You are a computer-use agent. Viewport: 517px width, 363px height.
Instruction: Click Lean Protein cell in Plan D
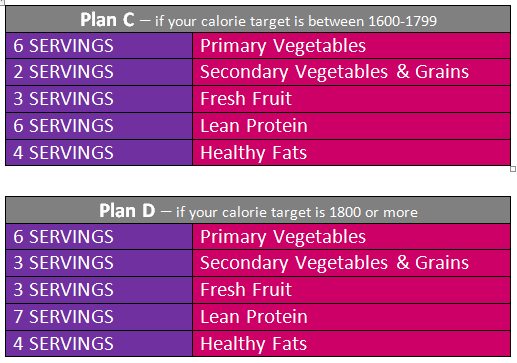pos(351,317)
